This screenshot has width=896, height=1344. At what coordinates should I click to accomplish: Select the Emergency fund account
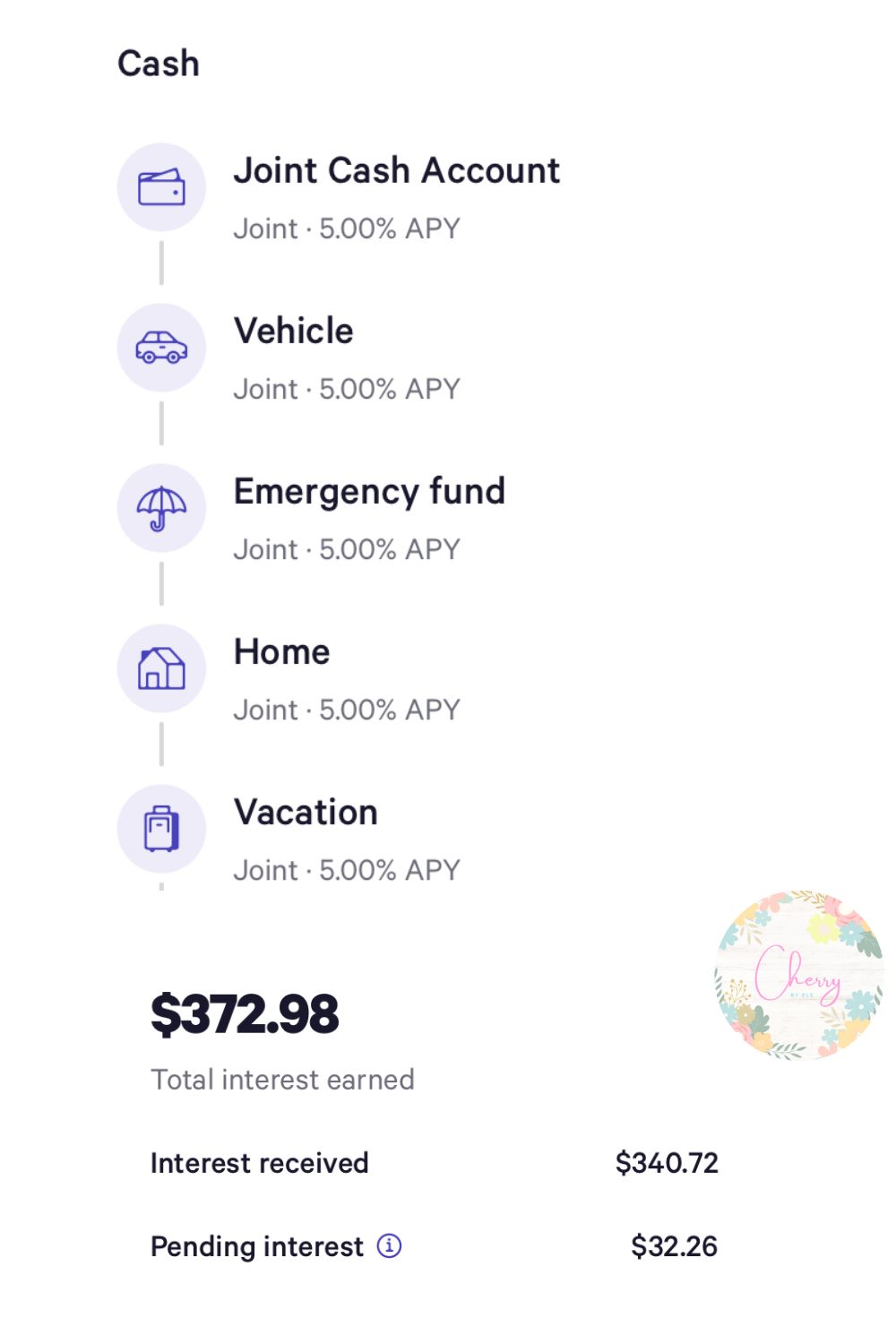tap(369, 491)
